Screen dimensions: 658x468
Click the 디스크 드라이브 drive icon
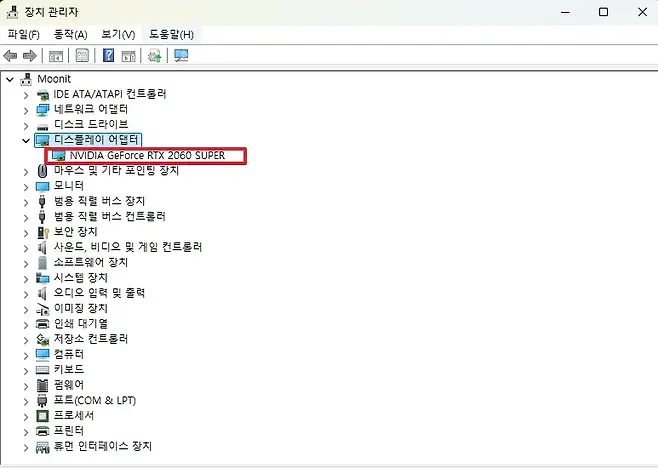click(42, 125)
